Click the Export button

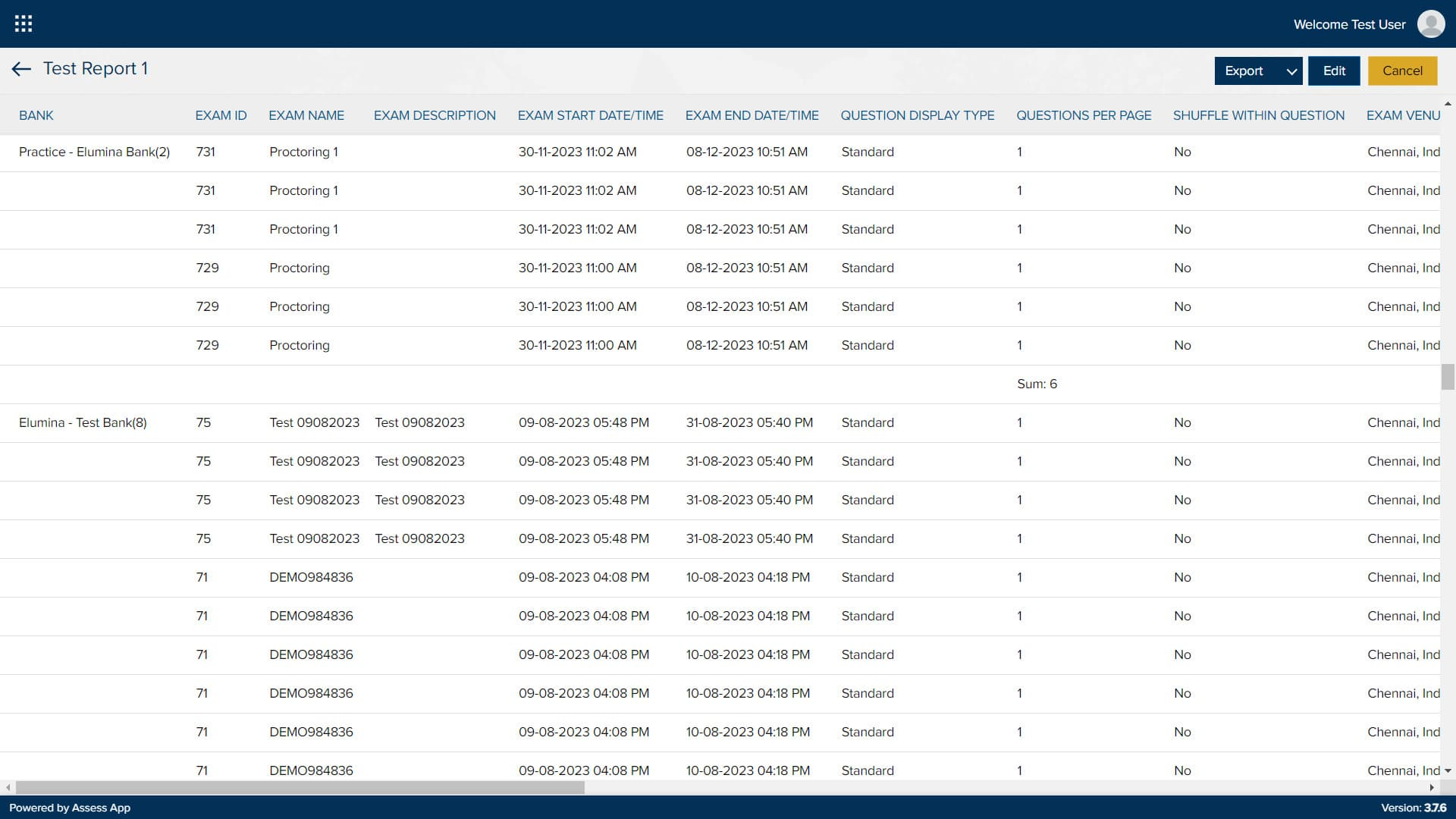tap(1244, 71)
